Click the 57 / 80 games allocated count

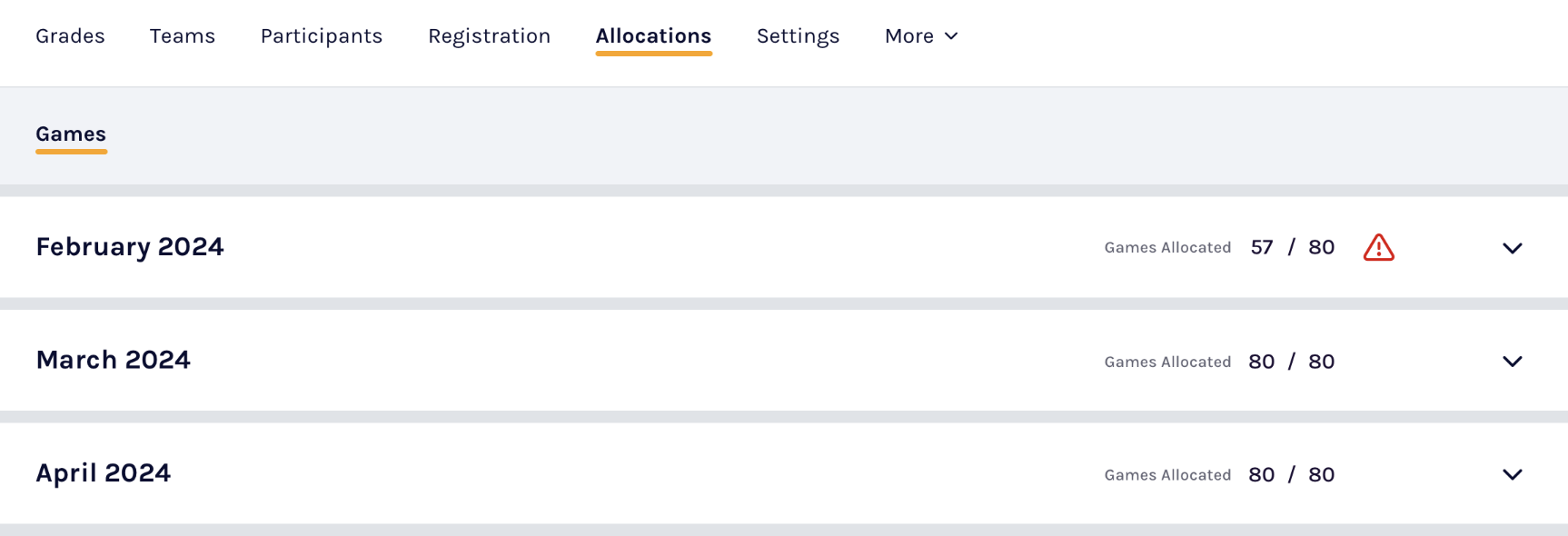coord(1292,247)
